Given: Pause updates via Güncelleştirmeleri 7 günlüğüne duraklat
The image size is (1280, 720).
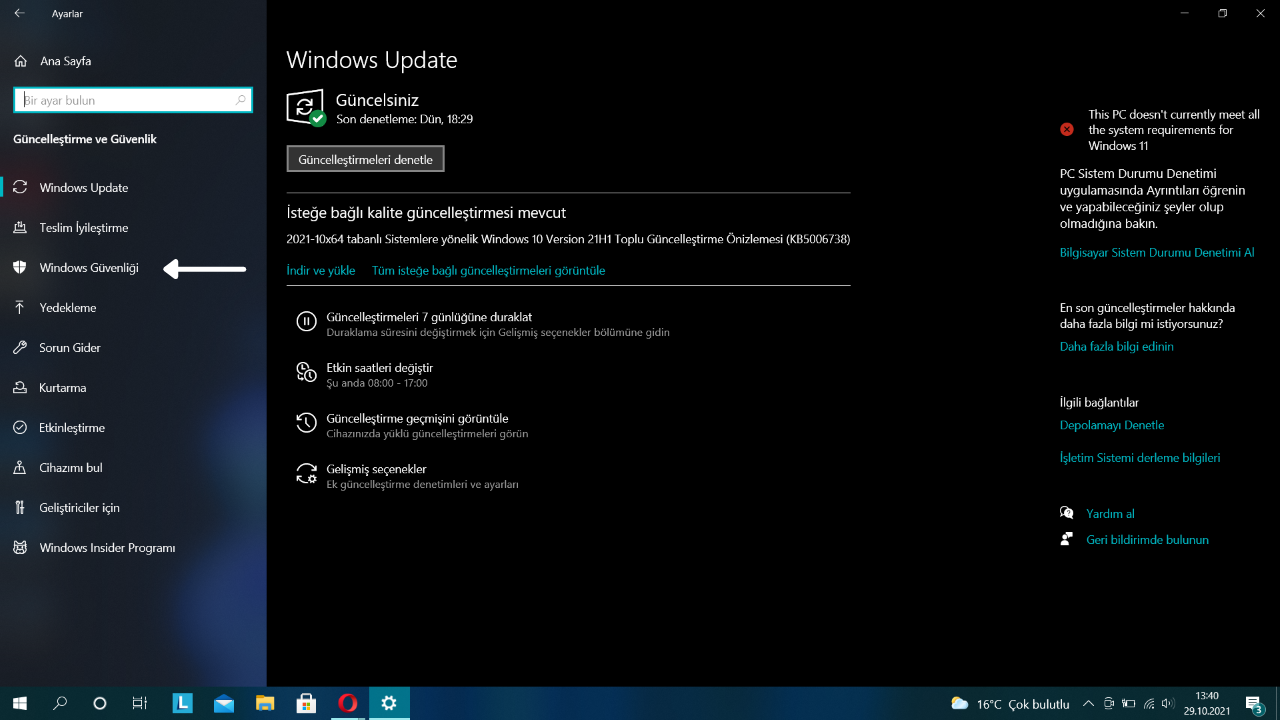Looking at the screenshot, I should [427, 316].
